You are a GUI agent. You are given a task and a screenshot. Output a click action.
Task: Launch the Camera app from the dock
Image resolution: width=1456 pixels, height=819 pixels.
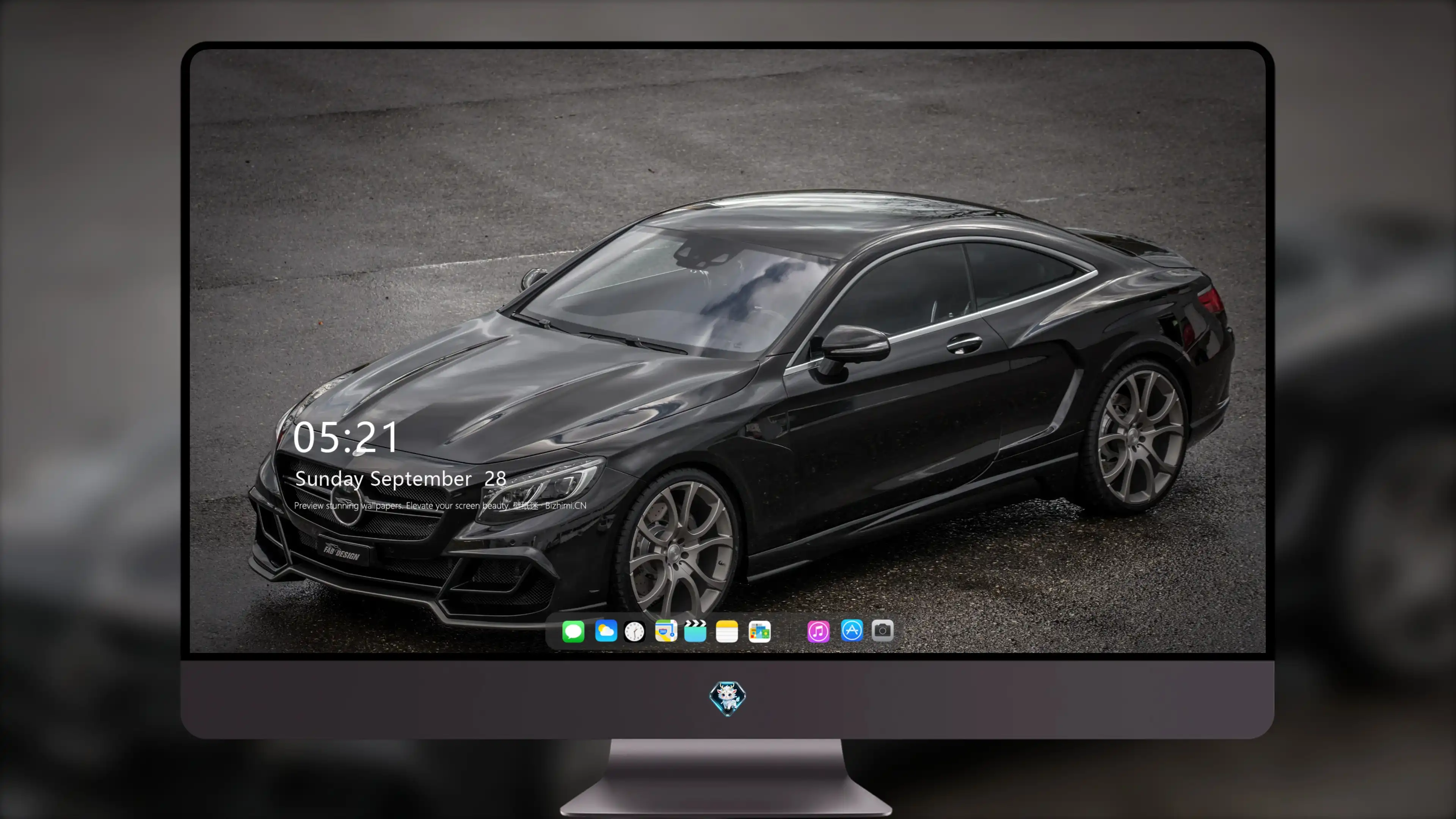(x=882, y=630)
